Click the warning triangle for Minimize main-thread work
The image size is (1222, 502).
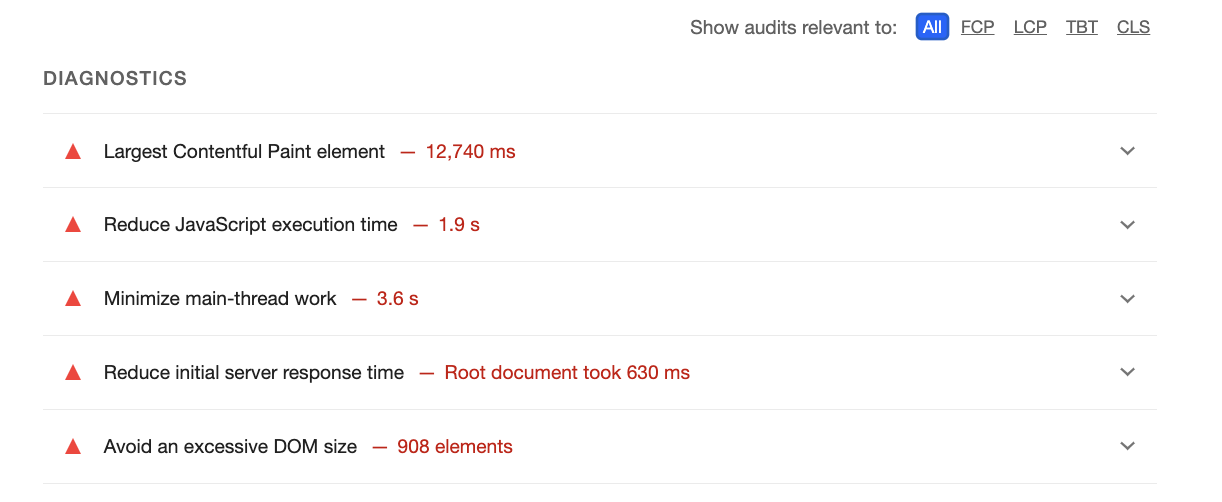pyautogui.click(x=72, y=299)
